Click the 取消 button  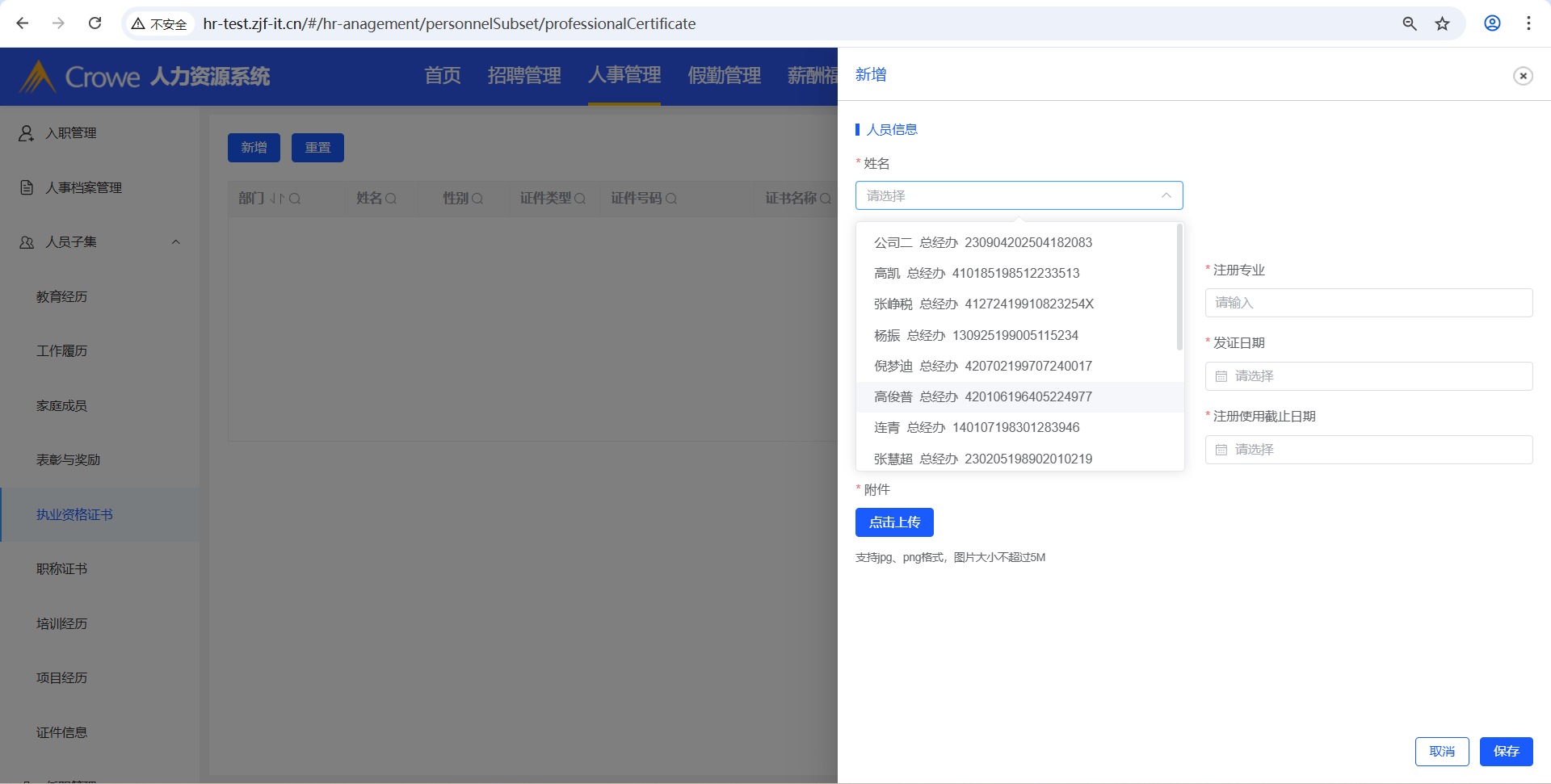(1441, 752)
